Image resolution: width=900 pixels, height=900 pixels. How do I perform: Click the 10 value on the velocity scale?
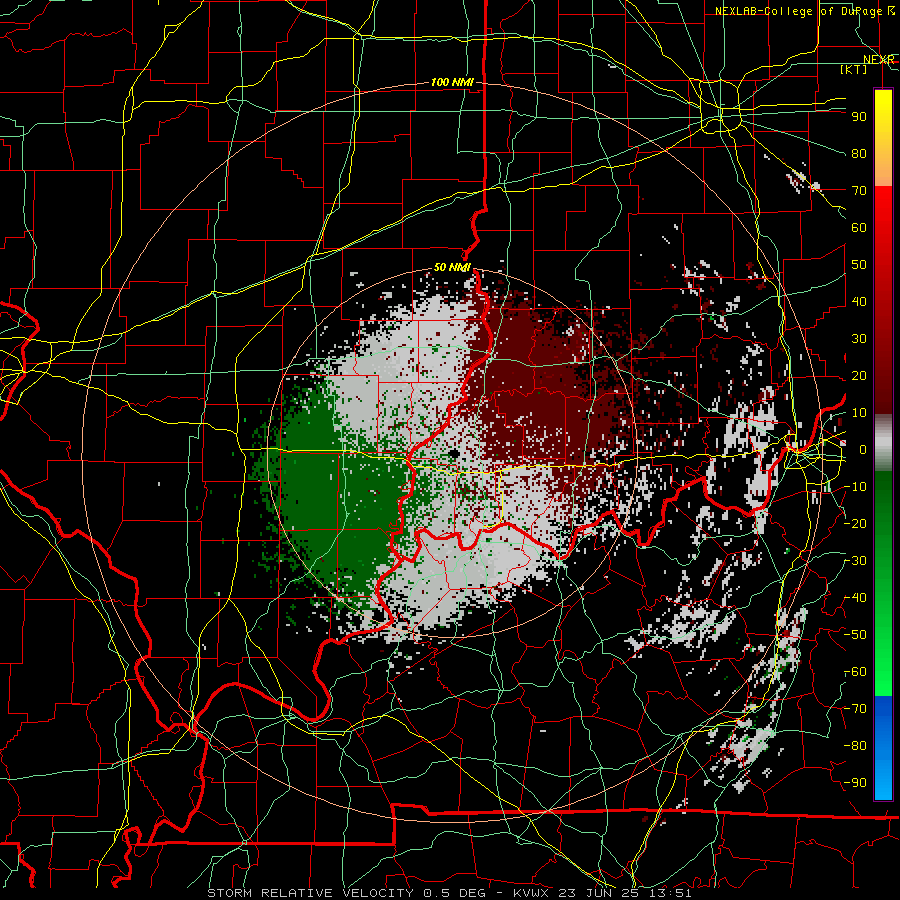click(859, 413)
